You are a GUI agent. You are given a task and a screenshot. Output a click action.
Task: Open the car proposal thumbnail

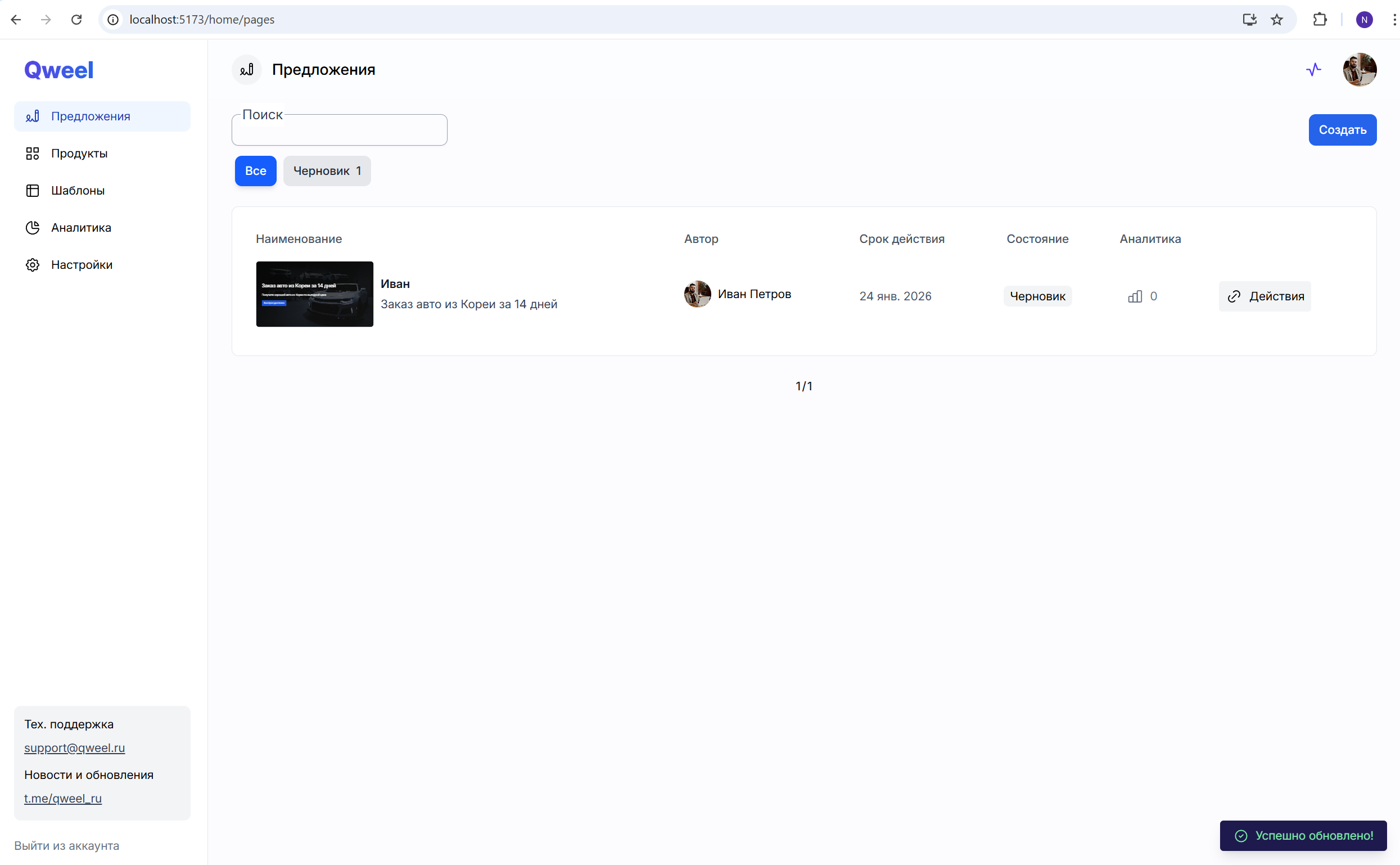314,294
